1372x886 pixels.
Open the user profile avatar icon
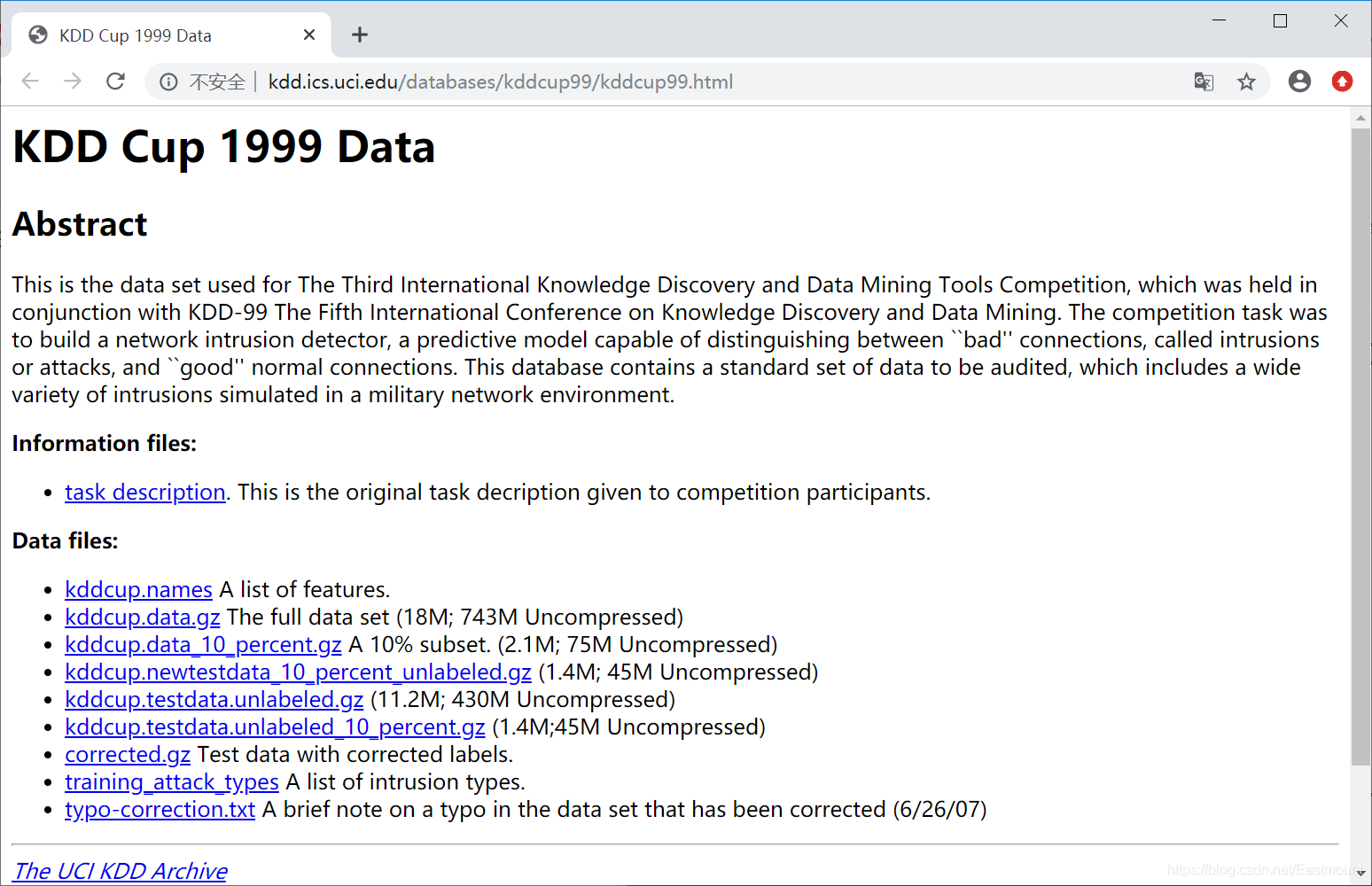pyautogui.click(x=1299, y=82)
